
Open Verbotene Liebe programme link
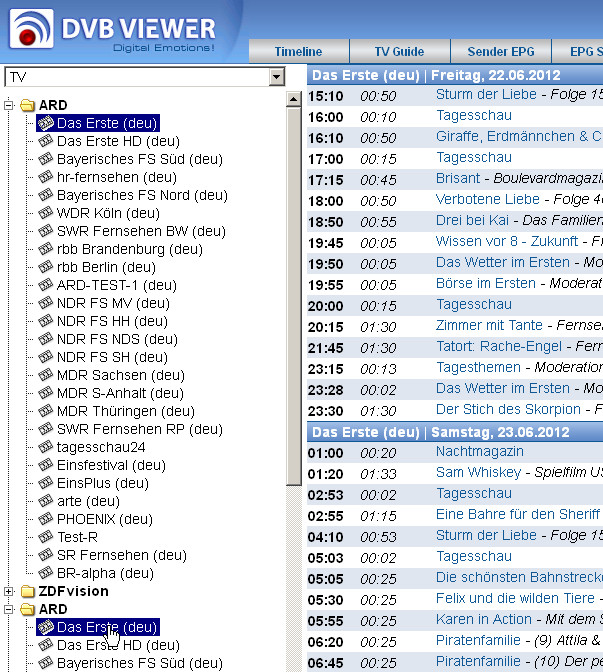click(x=488, y=199)
